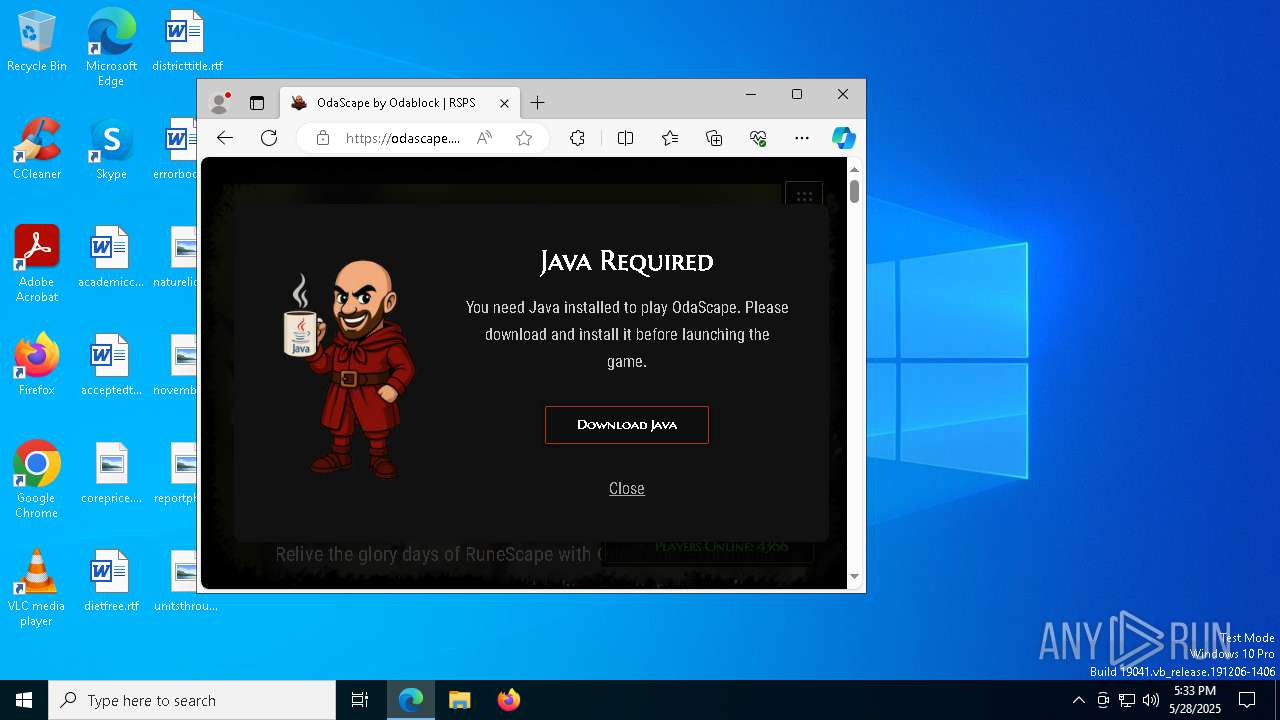
Task: Open Recycle Bin desktop icon
Action: pos(37,42)
